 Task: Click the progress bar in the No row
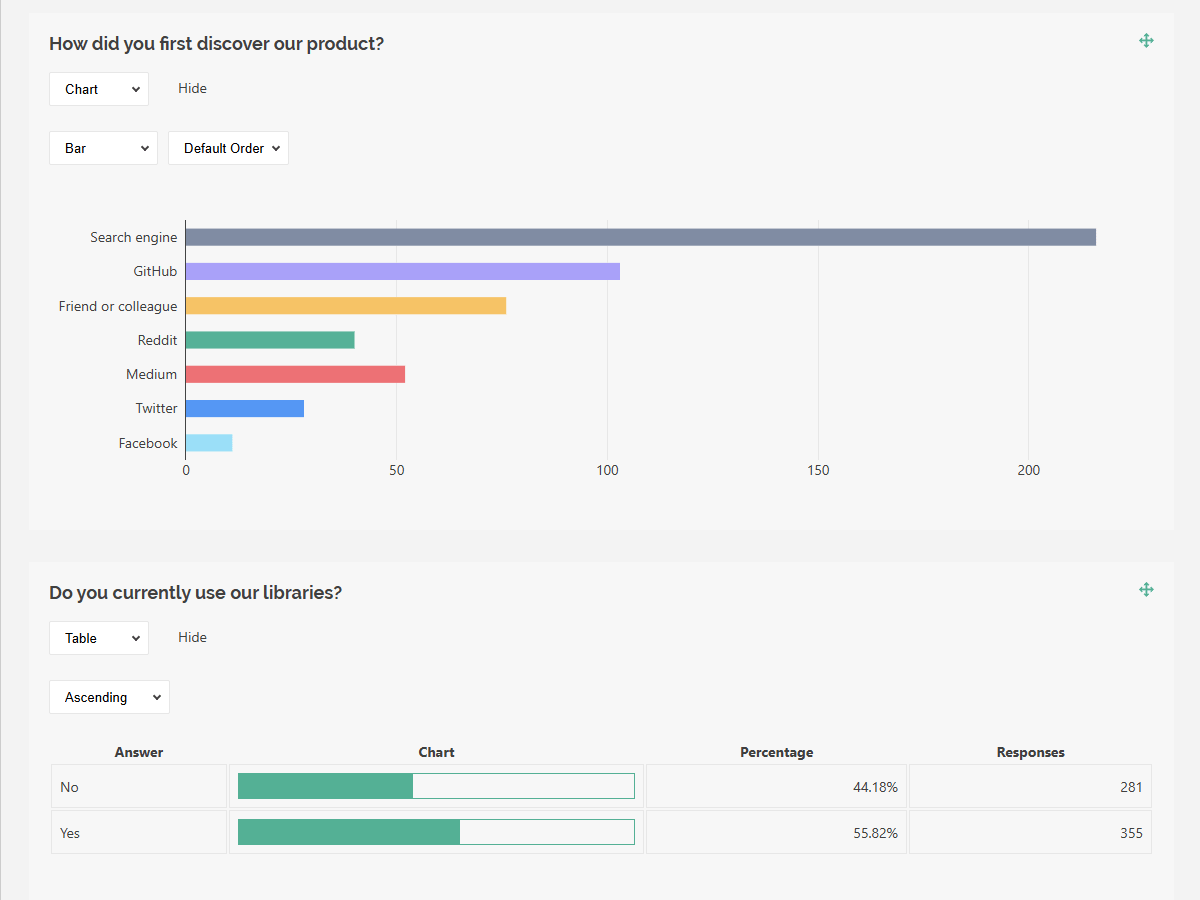436,786
